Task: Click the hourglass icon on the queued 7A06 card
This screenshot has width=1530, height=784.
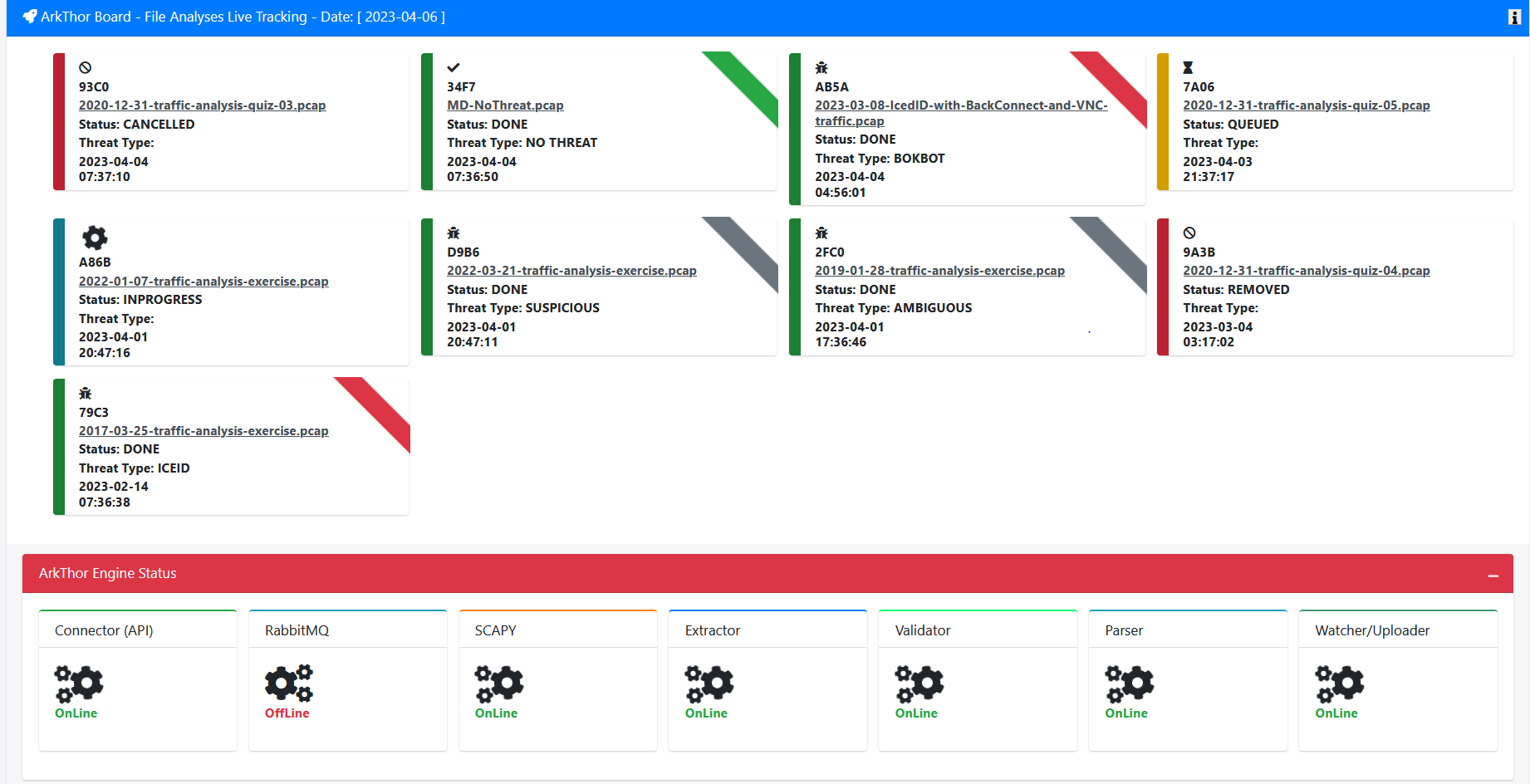Action: 1189,68
